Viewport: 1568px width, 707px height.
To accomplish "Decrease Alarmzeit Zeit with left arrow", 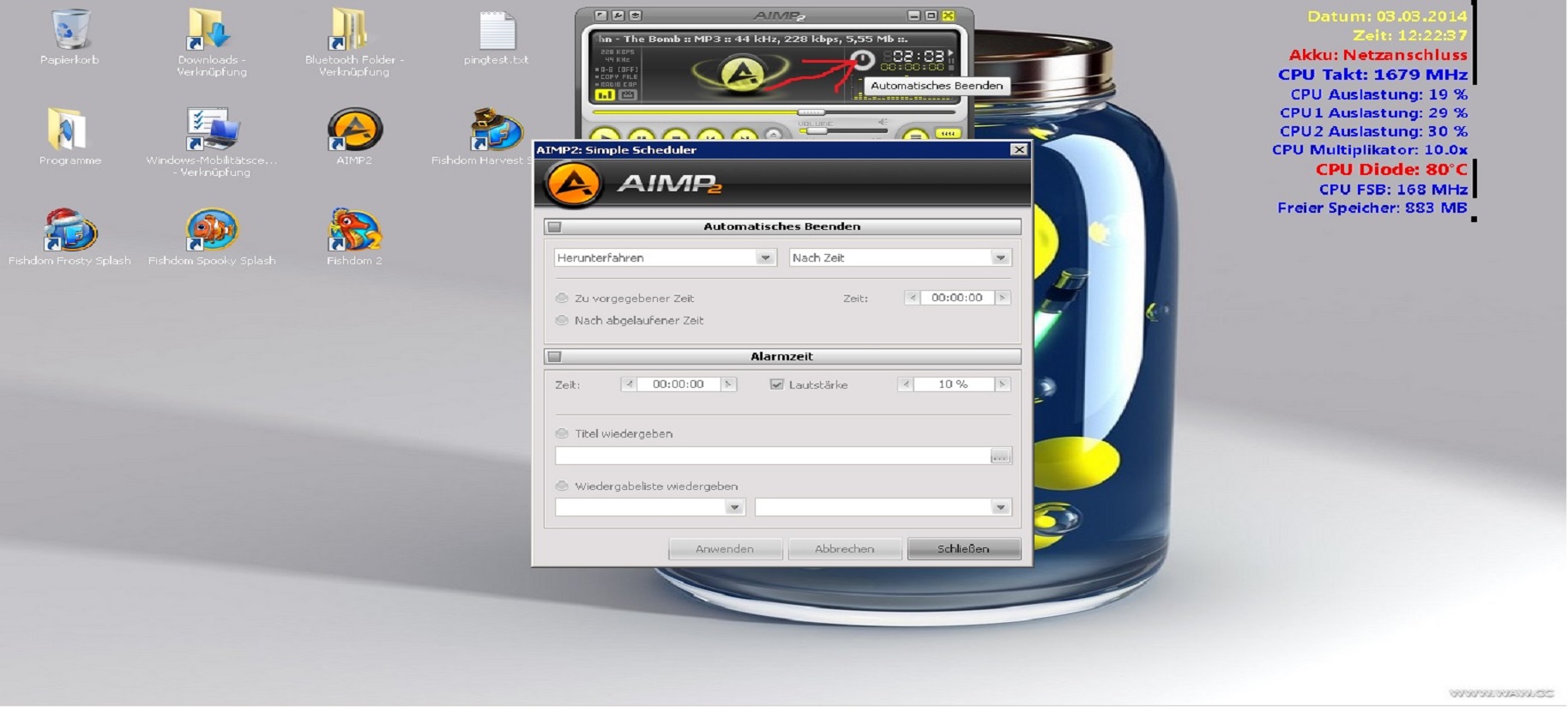I will (x=629, y=384).
